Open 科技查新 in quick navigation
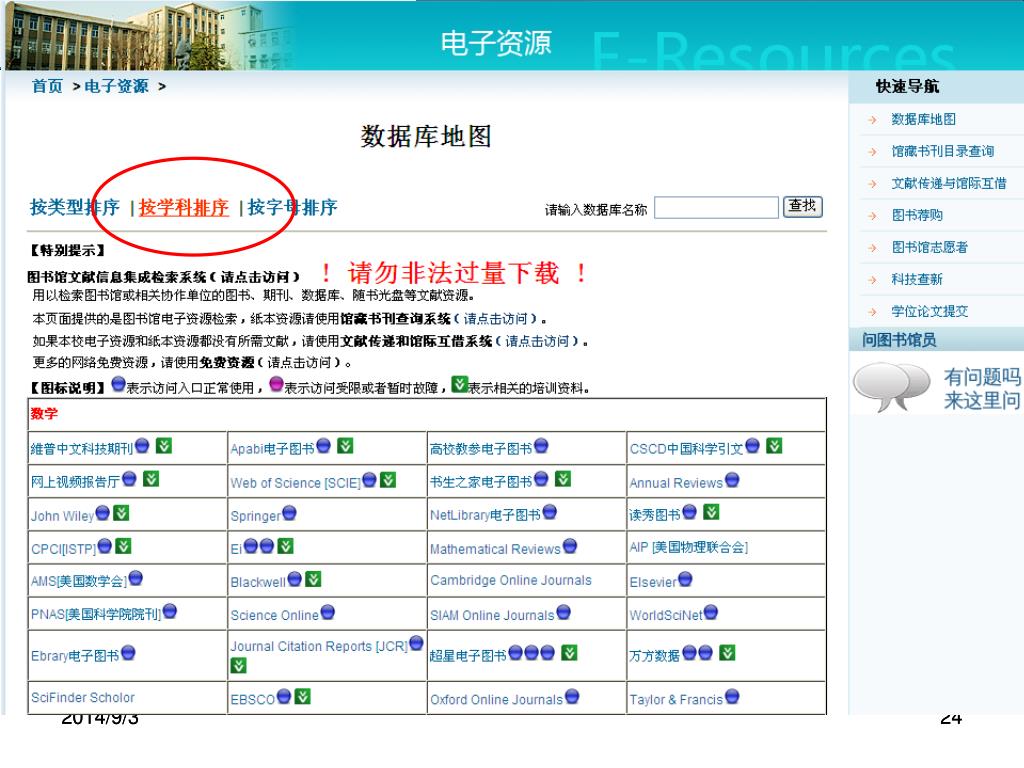Viewport: 1024px width, 768px height. [917, 280]
